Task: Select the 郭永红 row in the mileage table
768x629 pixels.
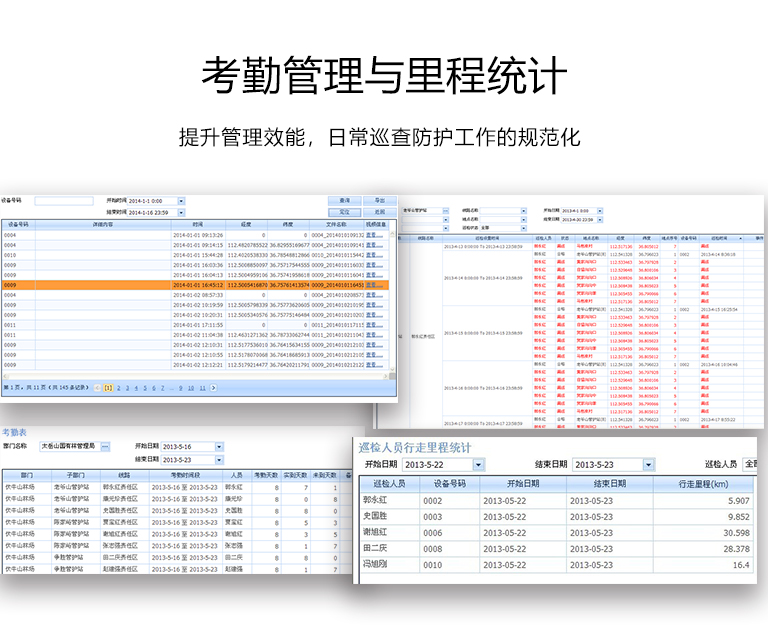Action: [550, 501]
